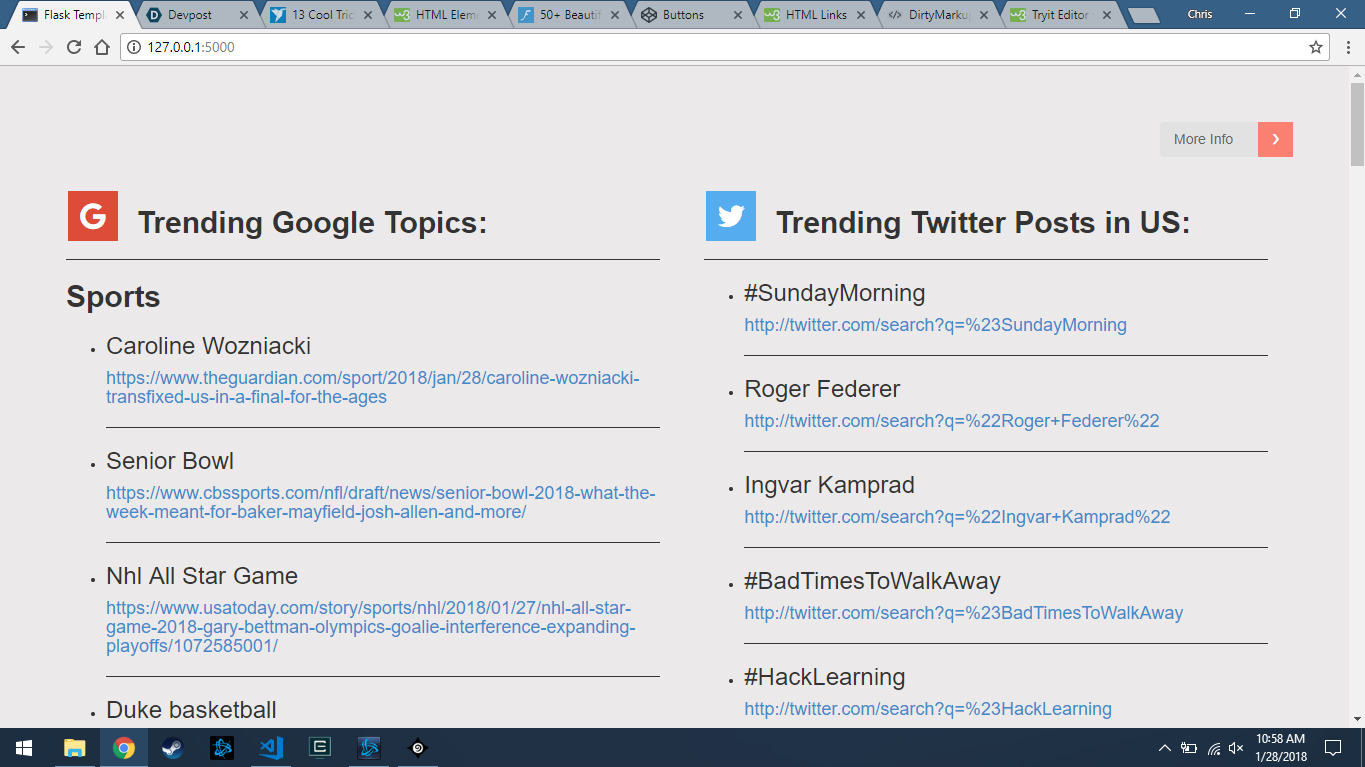The image size is (1365, 767).
Task: Click the browser forward arrow
Action: coord(45,47)
